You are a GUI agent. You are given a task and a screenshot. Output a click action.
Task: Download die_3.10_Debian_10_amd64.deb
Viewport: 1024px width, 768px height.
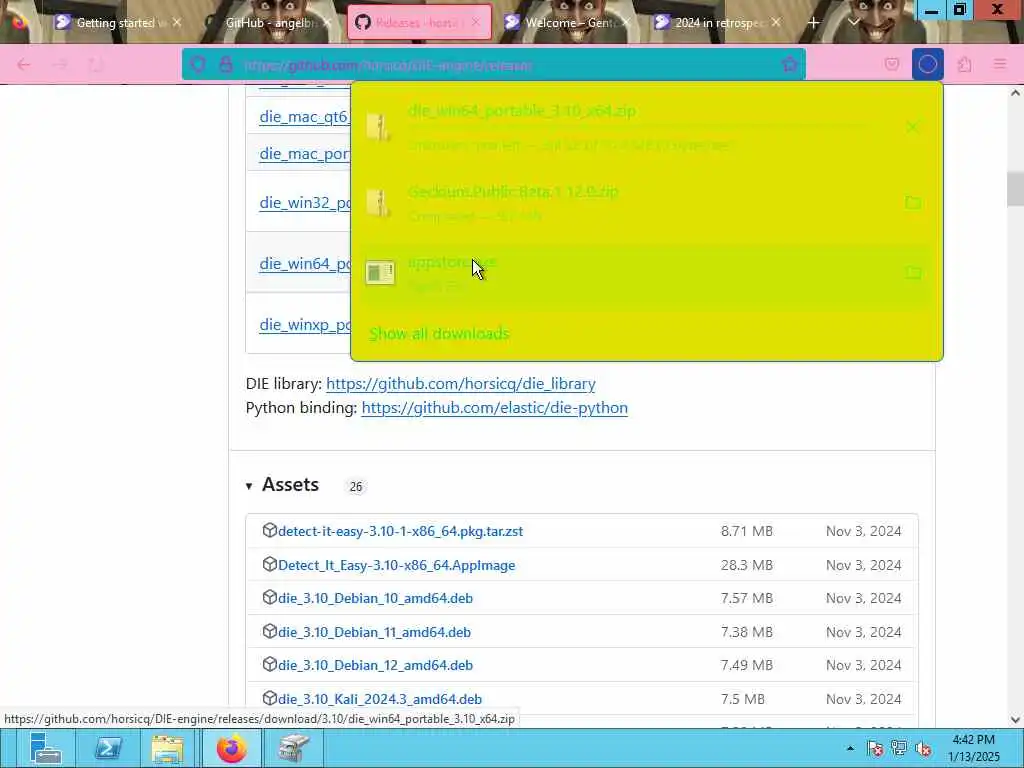tap(376, 598)
